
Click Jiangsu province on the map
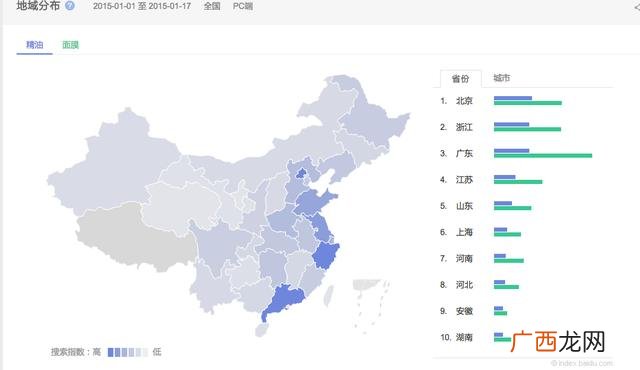[321, 228]
